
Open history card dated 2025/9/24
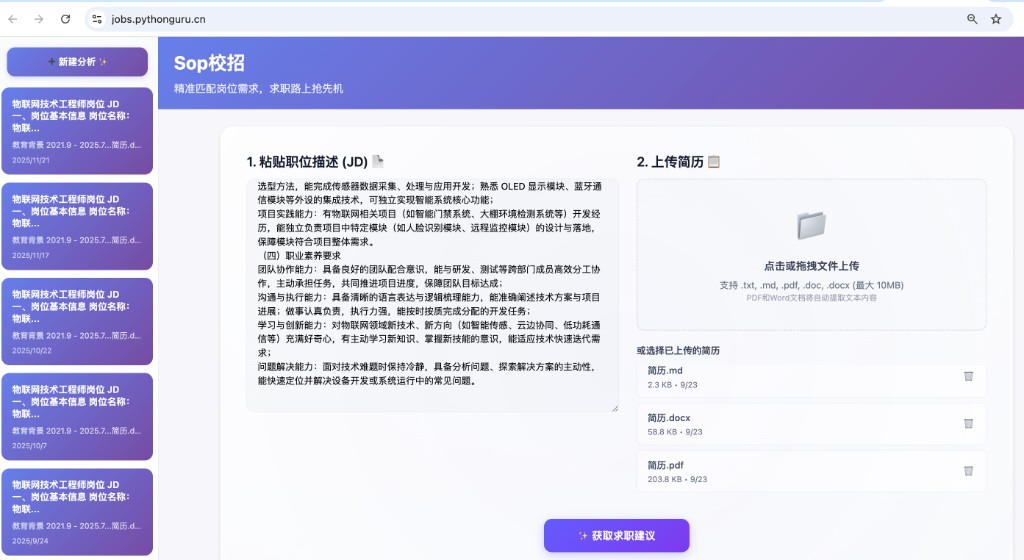click(x=77, y=512)
